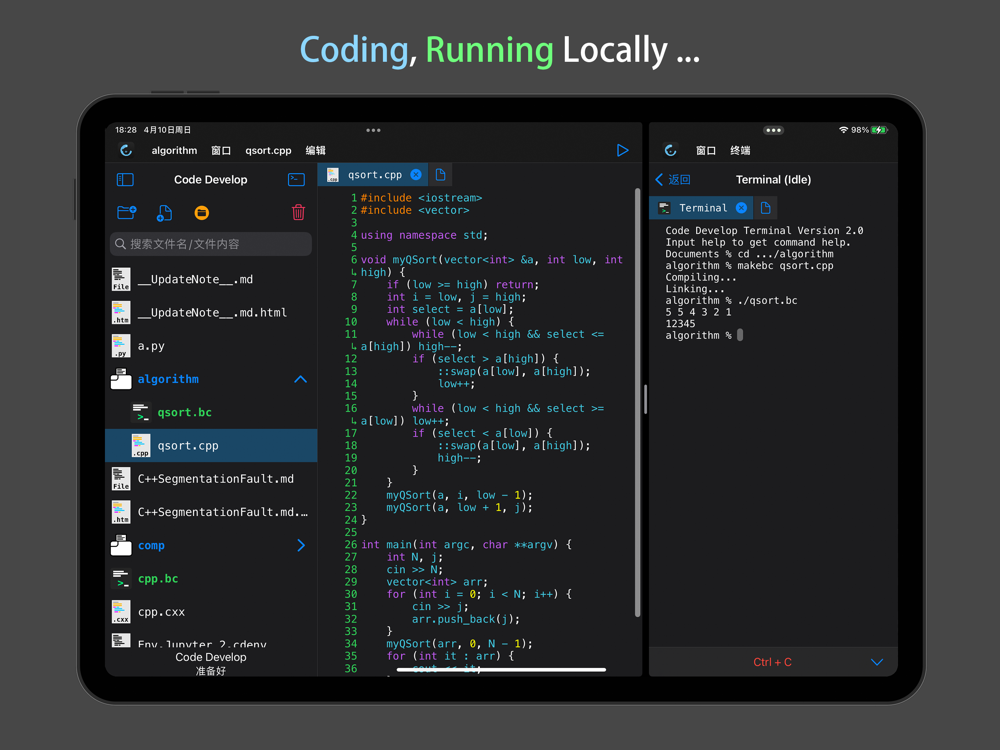The width and height of the screenshot is (1000, 750).
Task: Click the file search input field
Action: [211, 244]
